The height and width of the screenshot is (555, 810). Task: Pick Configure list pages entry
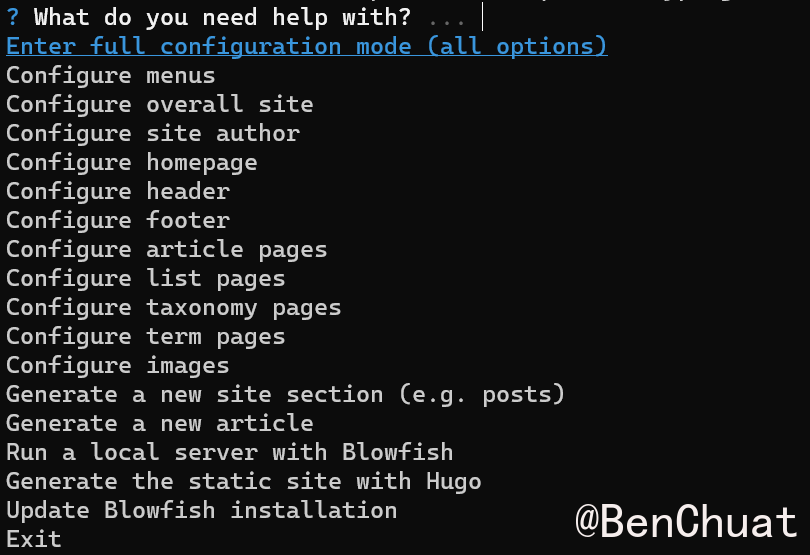[x=145, y=278]
